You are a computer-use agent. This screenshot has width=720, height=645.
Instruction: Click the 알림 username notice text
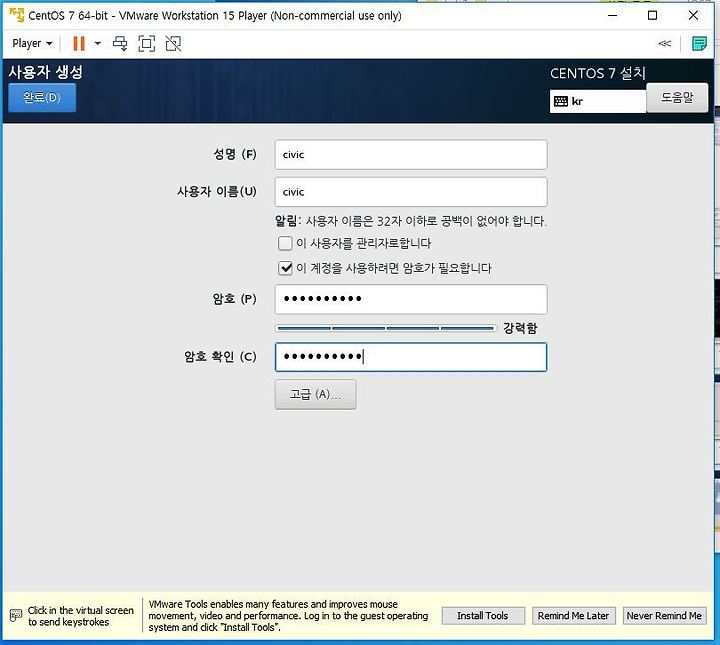point(411,221)
